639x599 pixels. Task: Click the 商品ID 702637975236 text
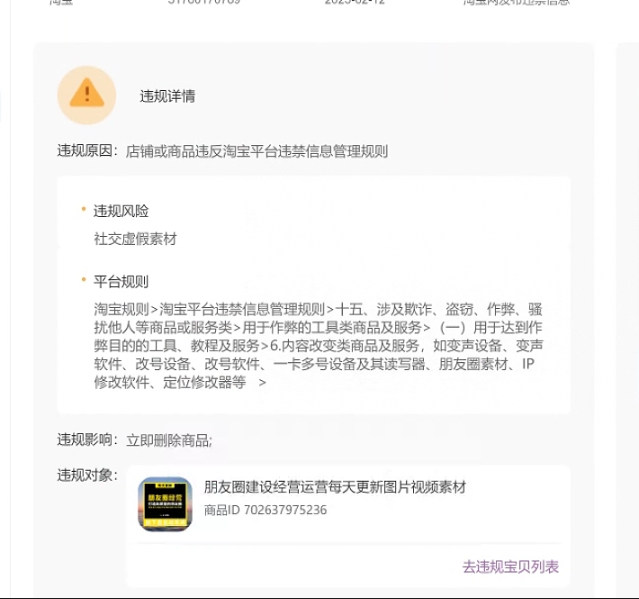pyautogui.click(x=265, y=510)
